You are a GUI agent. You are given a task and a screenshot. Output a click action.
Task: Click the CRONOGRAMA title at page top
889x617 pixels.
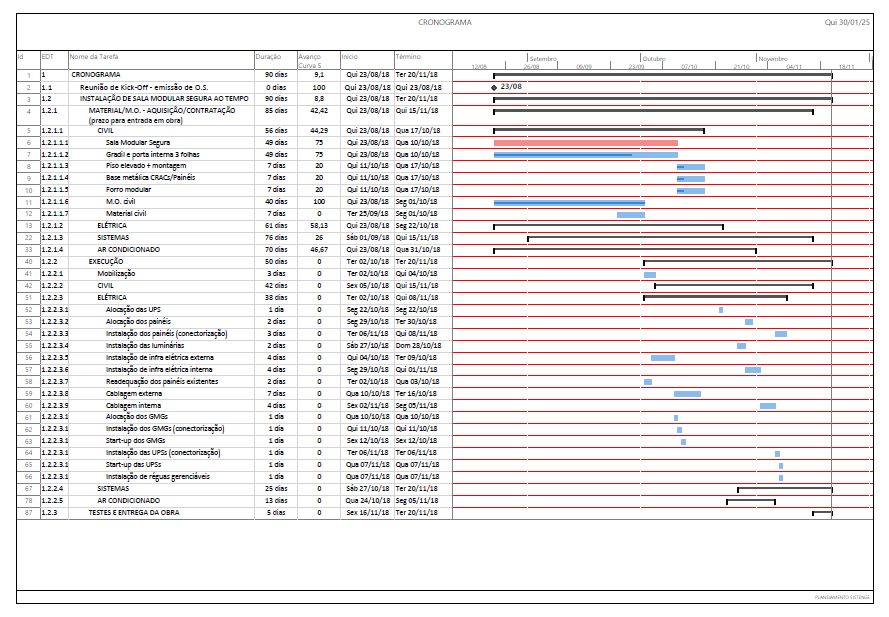click(x=444, y=22)
